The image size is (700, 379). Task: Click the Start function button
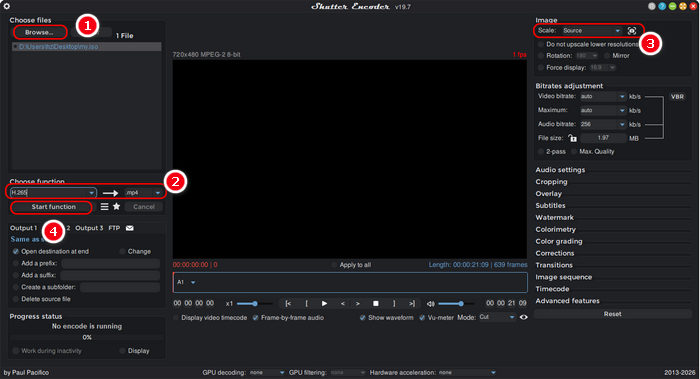[x=54, y=207]
